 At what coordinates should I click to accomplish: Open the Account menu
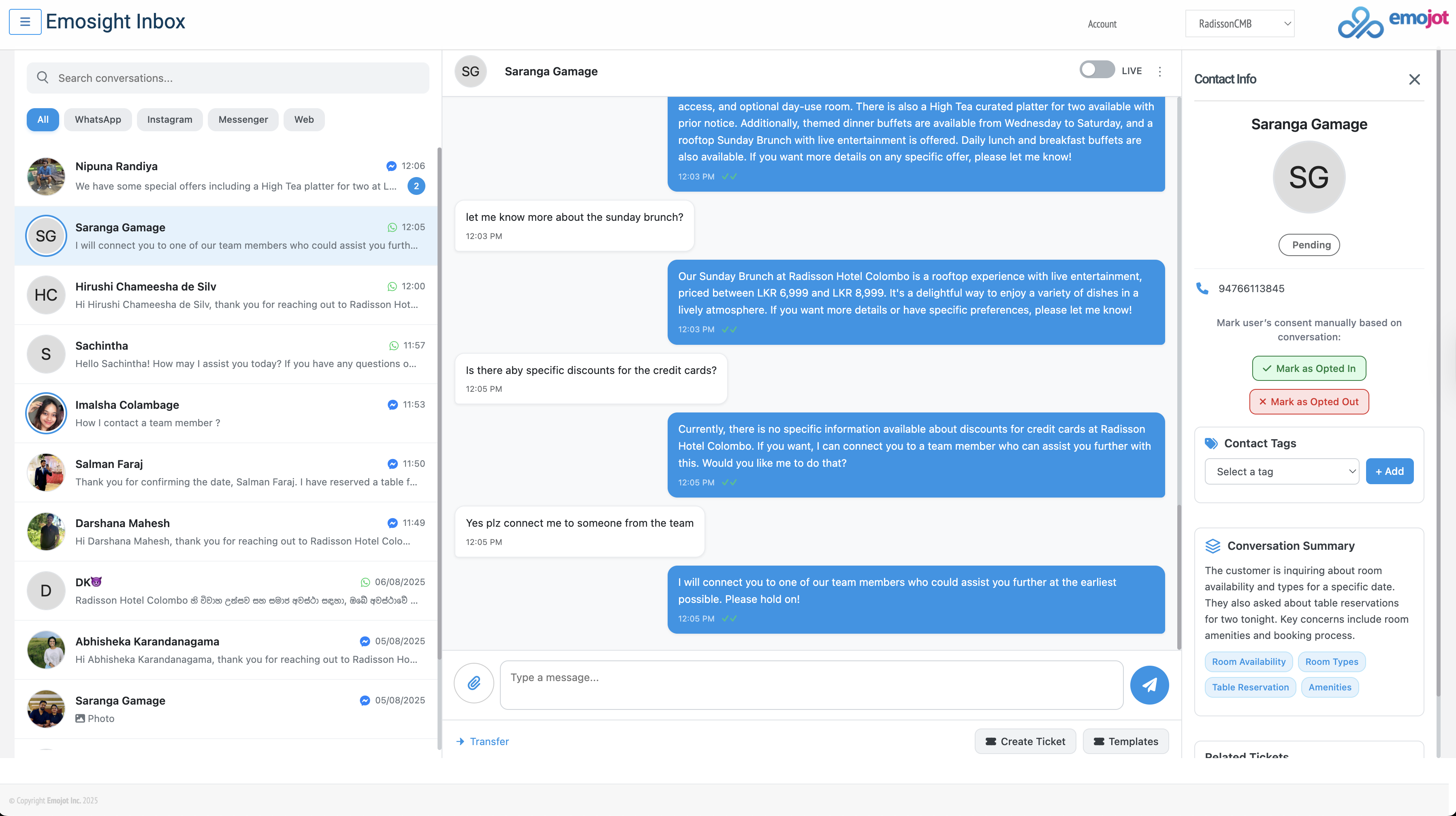[1102, 23]
